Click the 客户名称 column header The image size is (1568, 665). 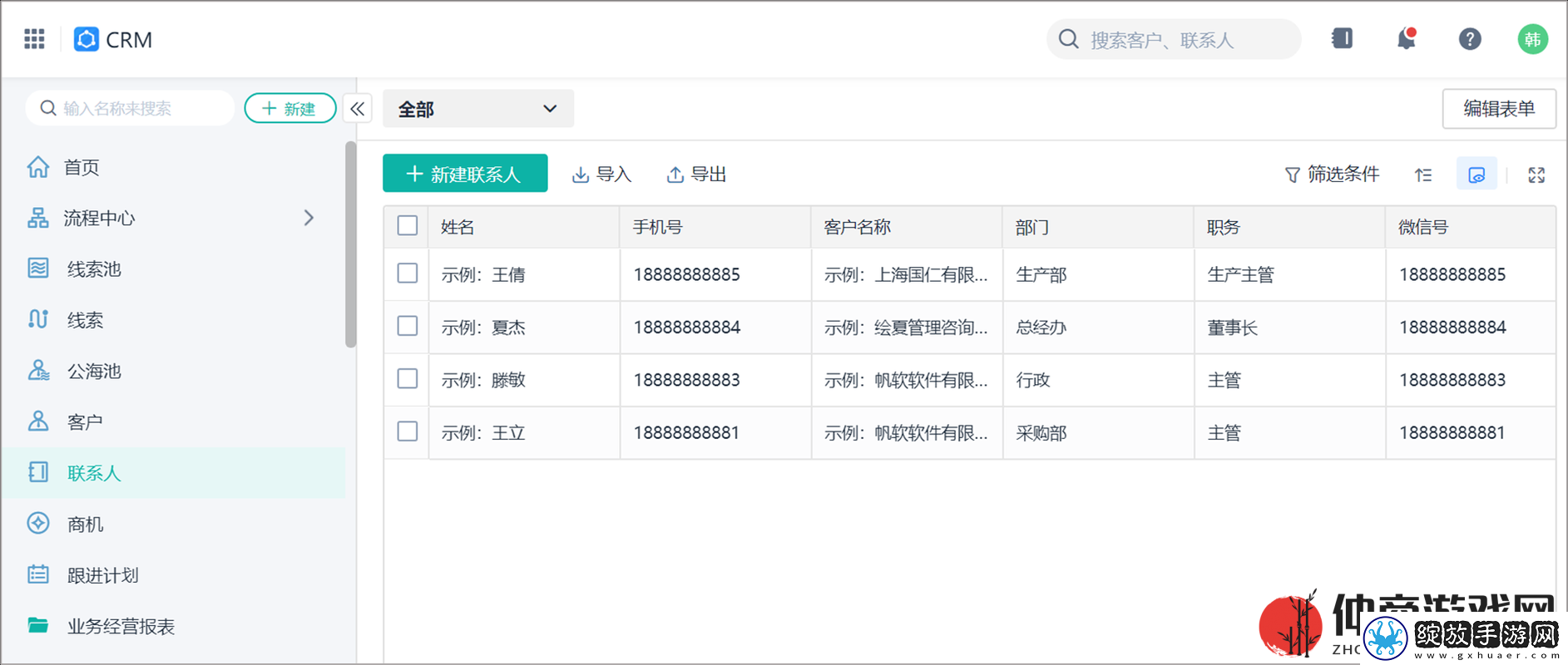click(x=907, y=227)
